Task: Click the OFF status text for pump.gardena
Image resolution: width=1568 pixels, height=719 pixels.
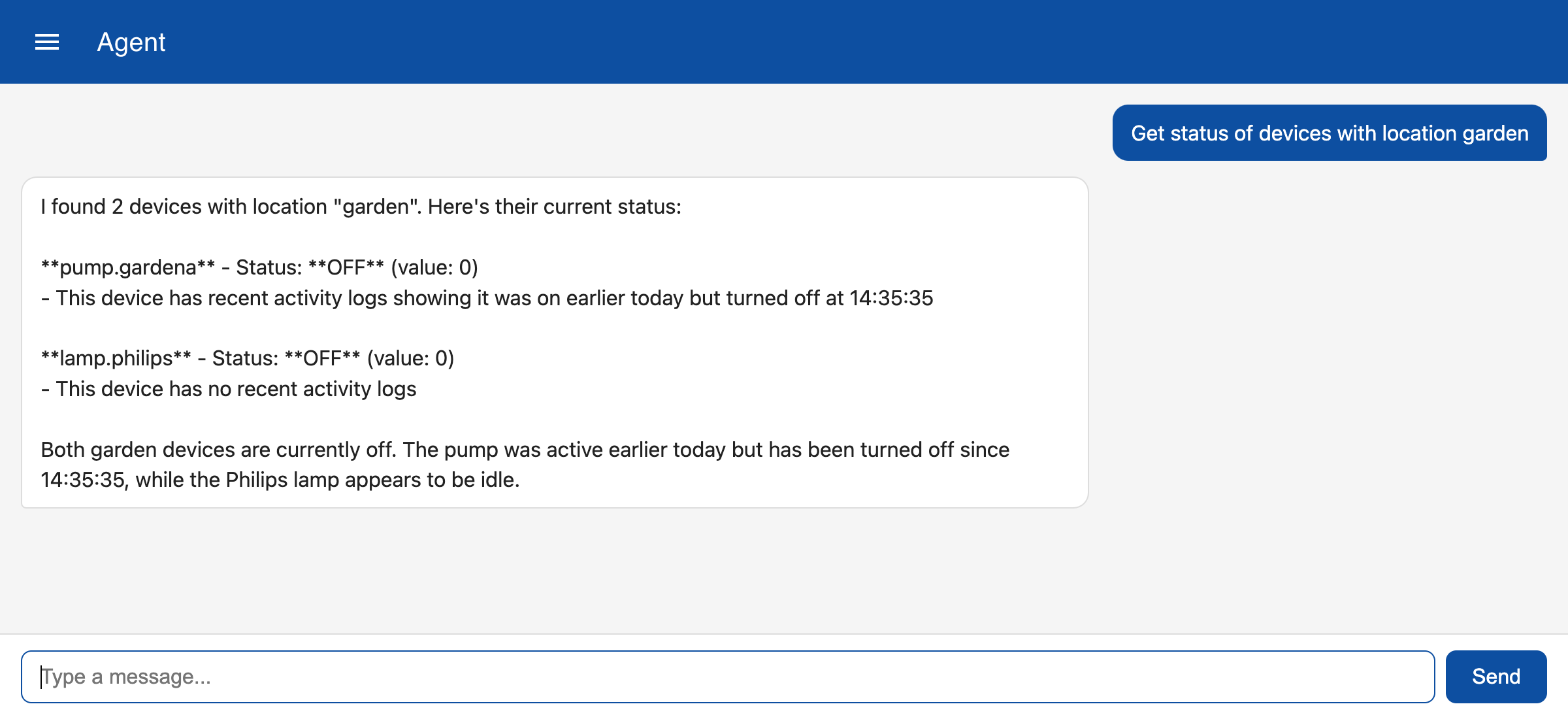Action: pyautogui.click(x=346, y=267)
